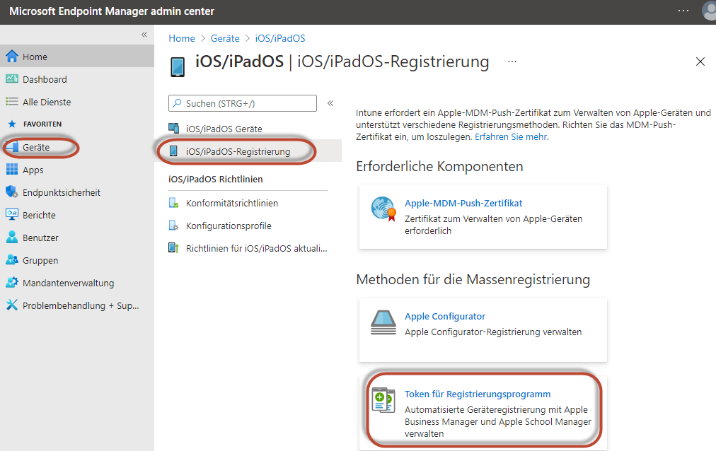Open Token für Registrierungsprogramm card

(x=483, y=408)
